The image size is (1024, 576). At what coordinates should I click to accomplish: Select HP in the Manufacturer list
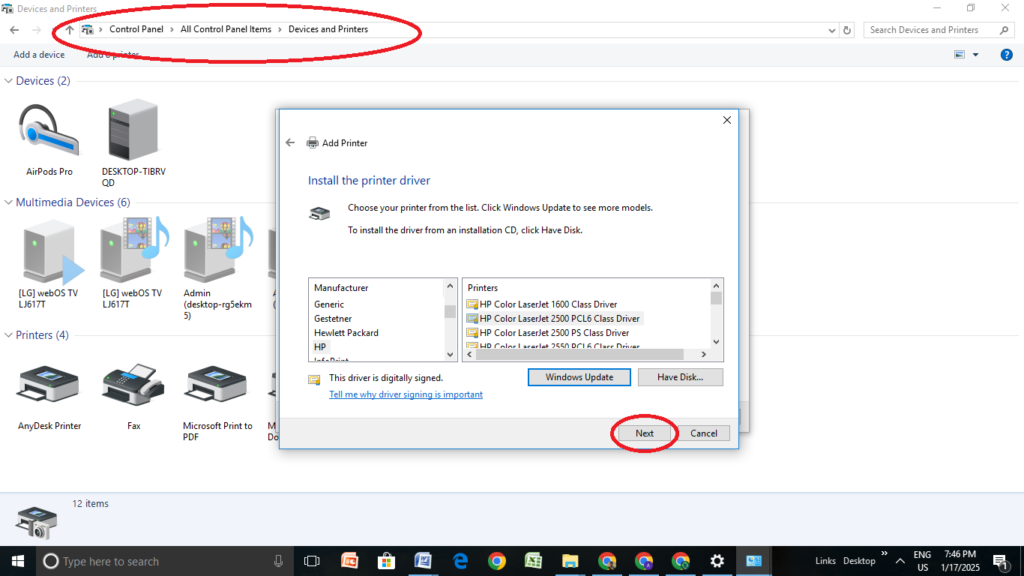pos(320,347)
